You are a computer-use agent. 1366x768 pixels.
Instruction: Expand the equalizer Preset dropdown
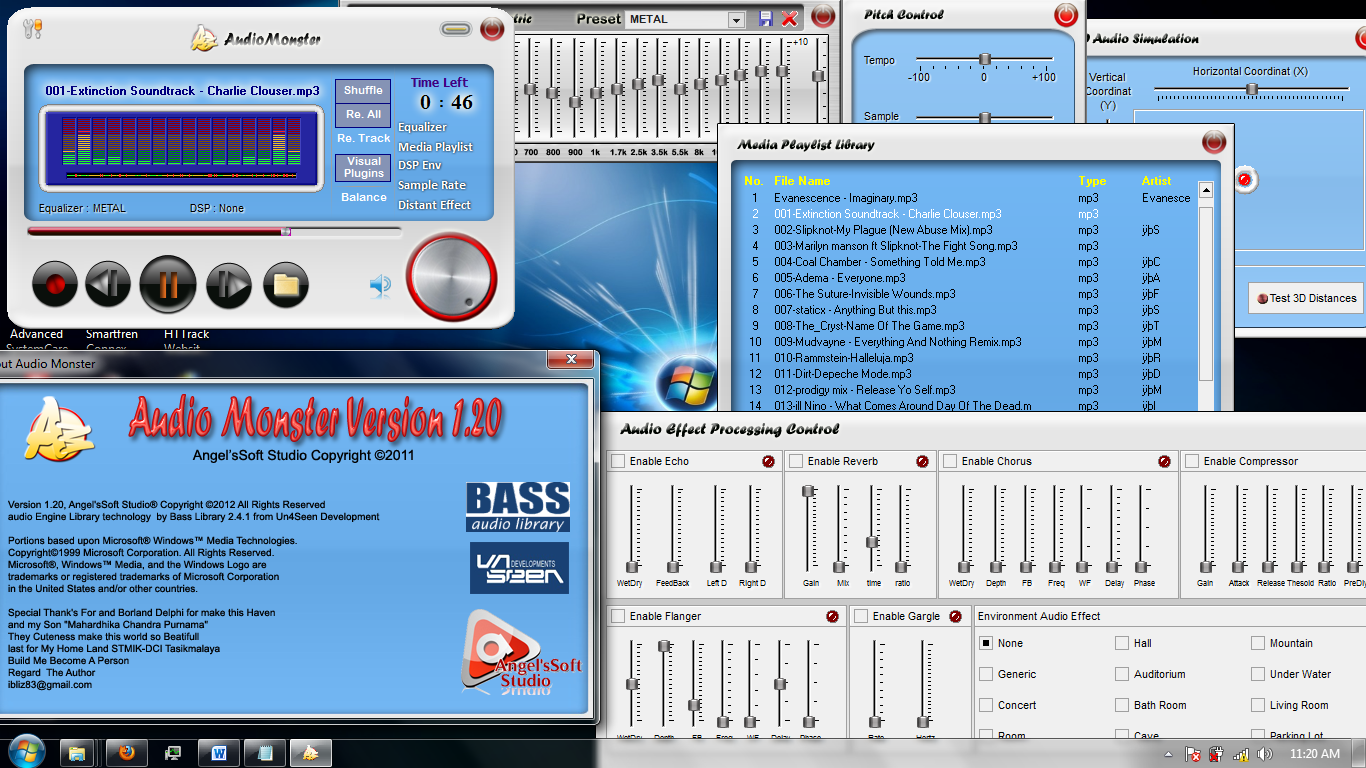tap(736, 20)
